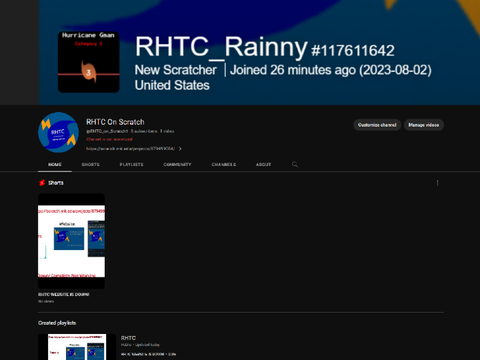The height and width of the screenshot is (360, 480).
Task: Switch to the Home tab
Action: (x=55, y=164)
